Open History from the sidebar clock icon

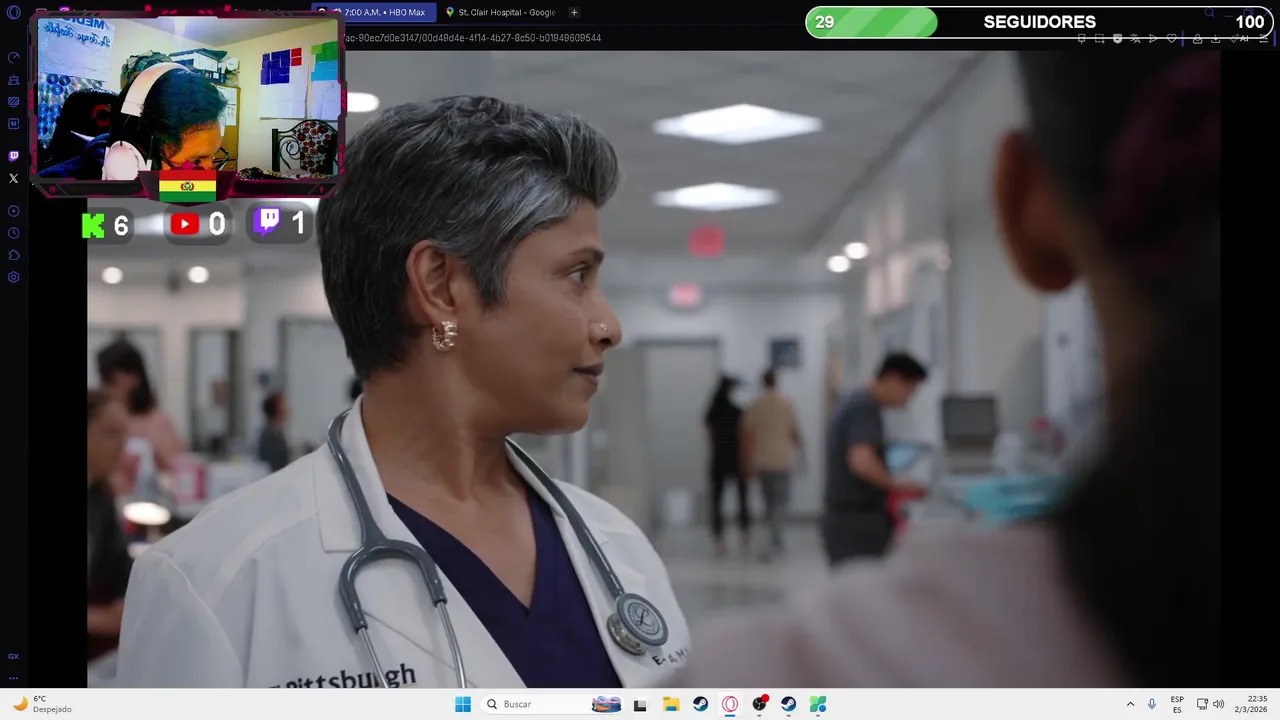[x=13, y=233]
